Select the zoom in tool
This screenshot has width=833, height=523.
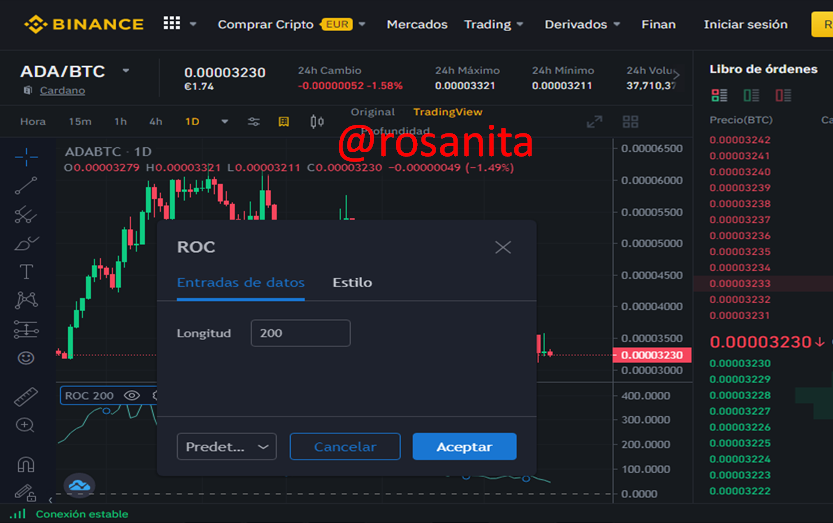25,425
